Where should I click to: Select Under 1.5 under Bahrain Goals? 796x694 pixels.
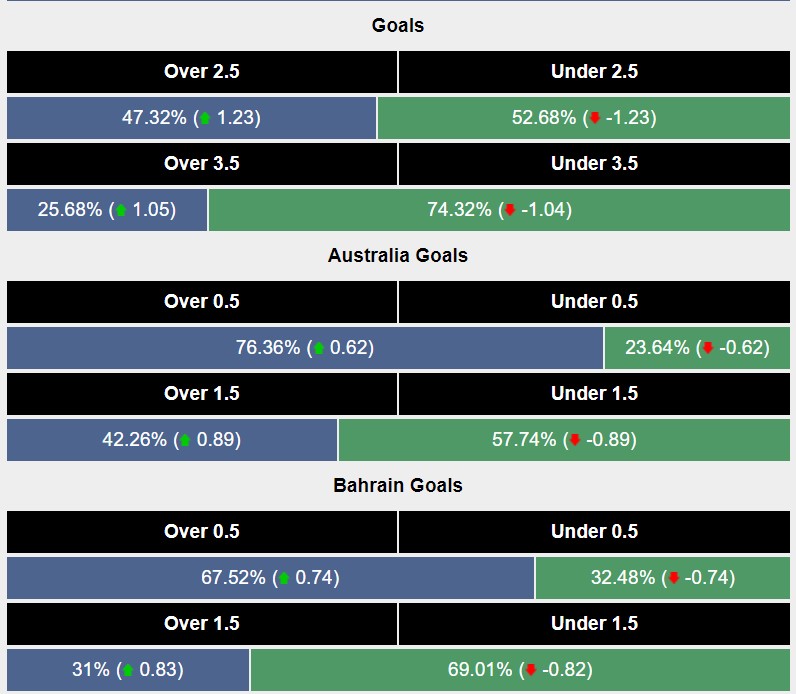594,624
